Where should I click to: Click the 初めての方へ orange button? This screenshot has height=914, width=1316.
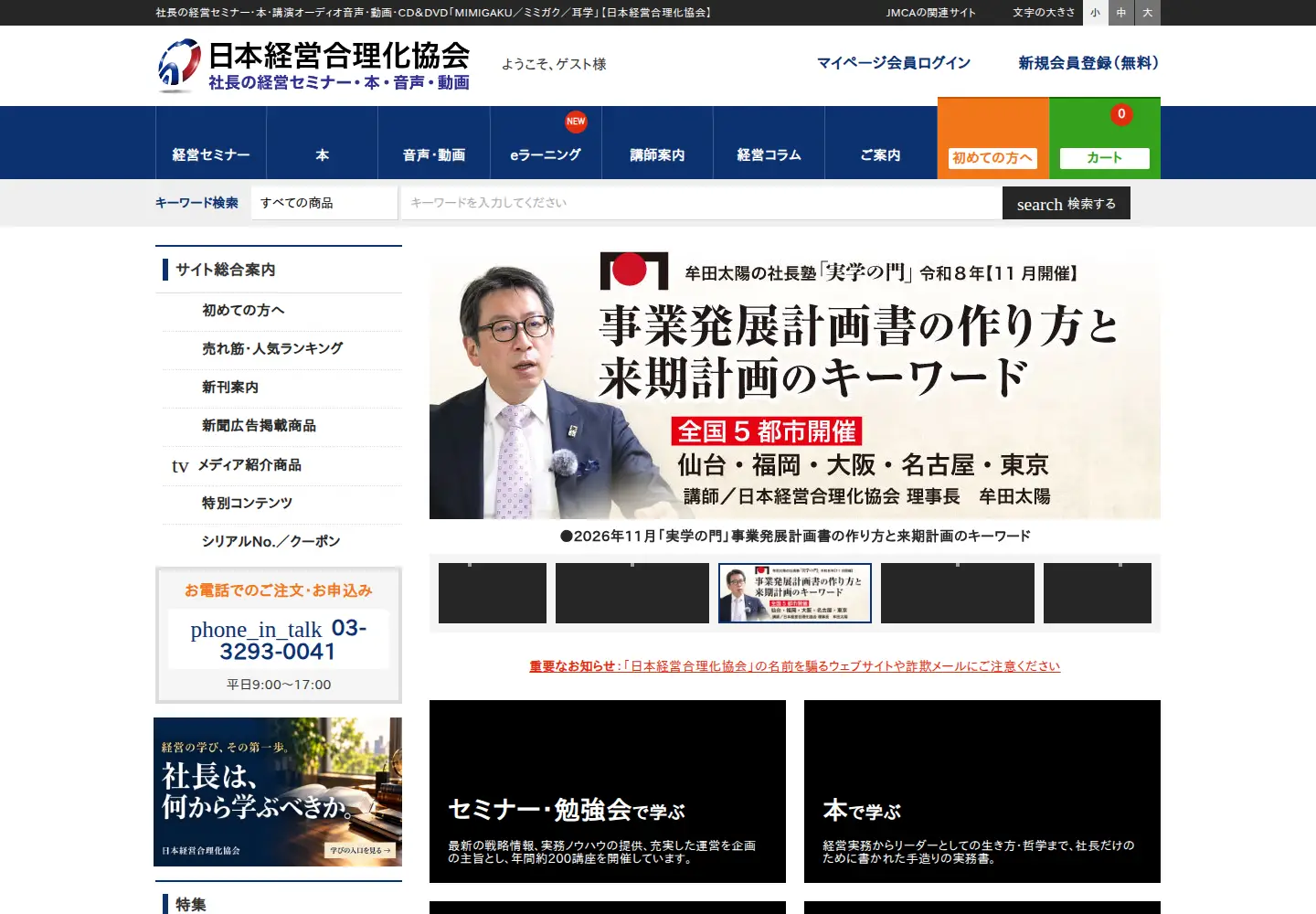click(992, 139)
